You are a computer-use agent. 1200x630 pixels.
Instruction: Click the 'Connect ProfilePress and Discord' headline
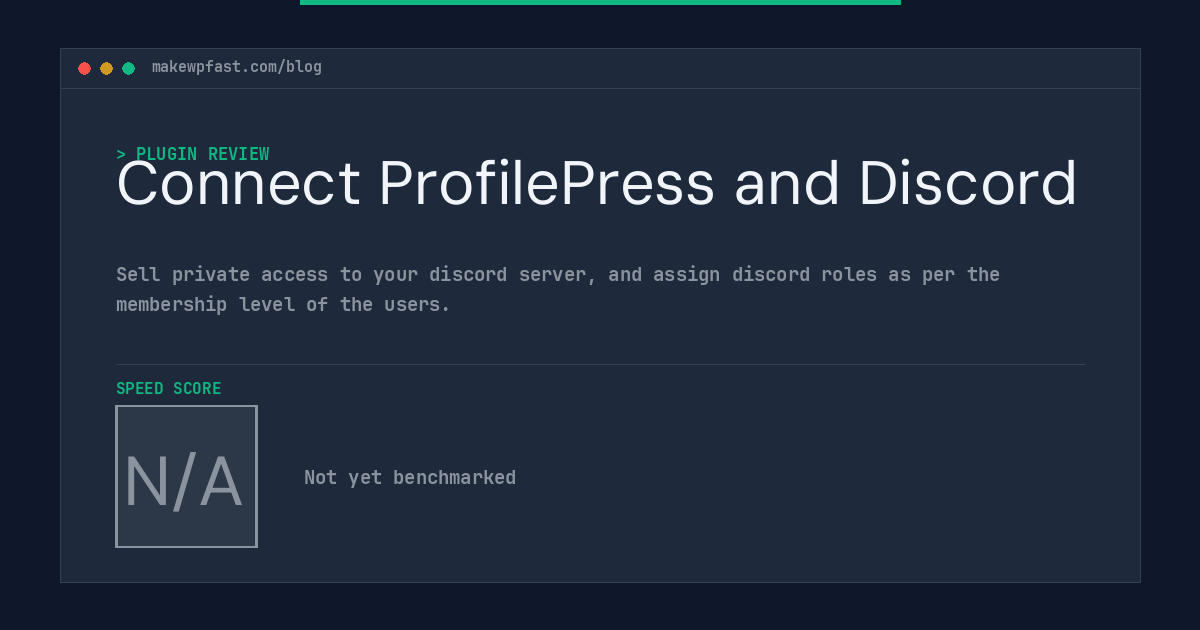click(x=597, y=185)
